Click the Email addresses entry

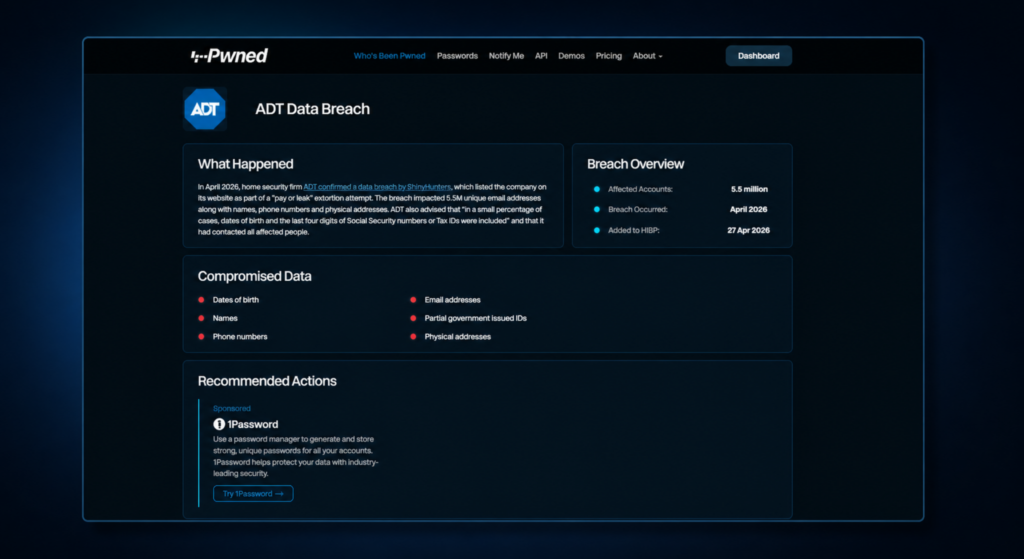point(453,300)
